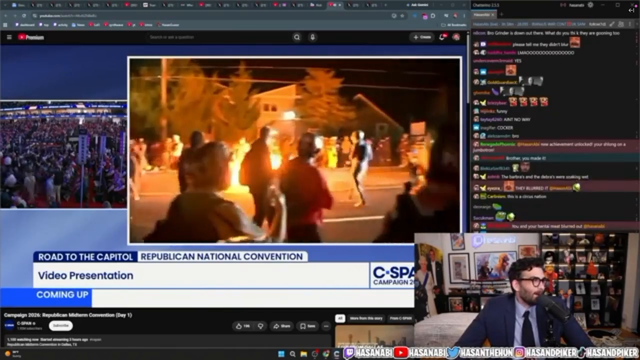Open the 'News' bookmark
640x360 pixels.
coord(78,25)
